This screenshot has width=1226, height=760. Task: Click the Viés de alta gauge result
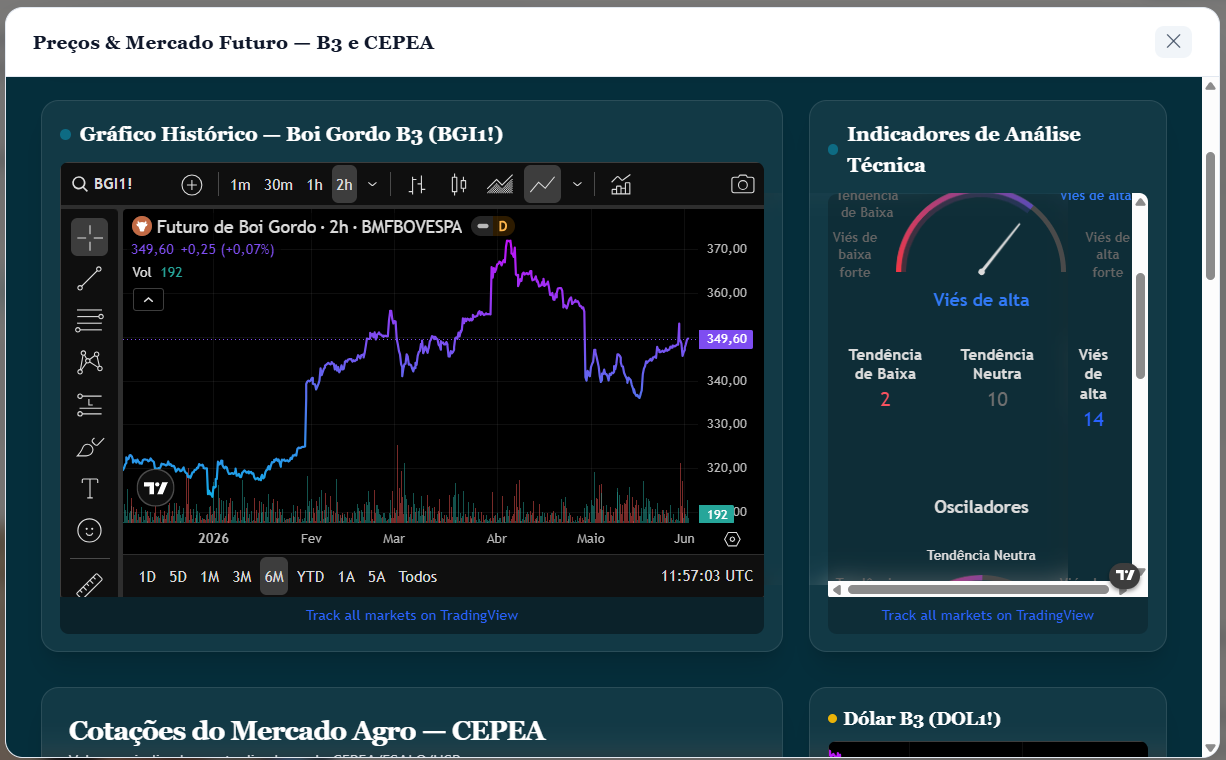point(981,300)
